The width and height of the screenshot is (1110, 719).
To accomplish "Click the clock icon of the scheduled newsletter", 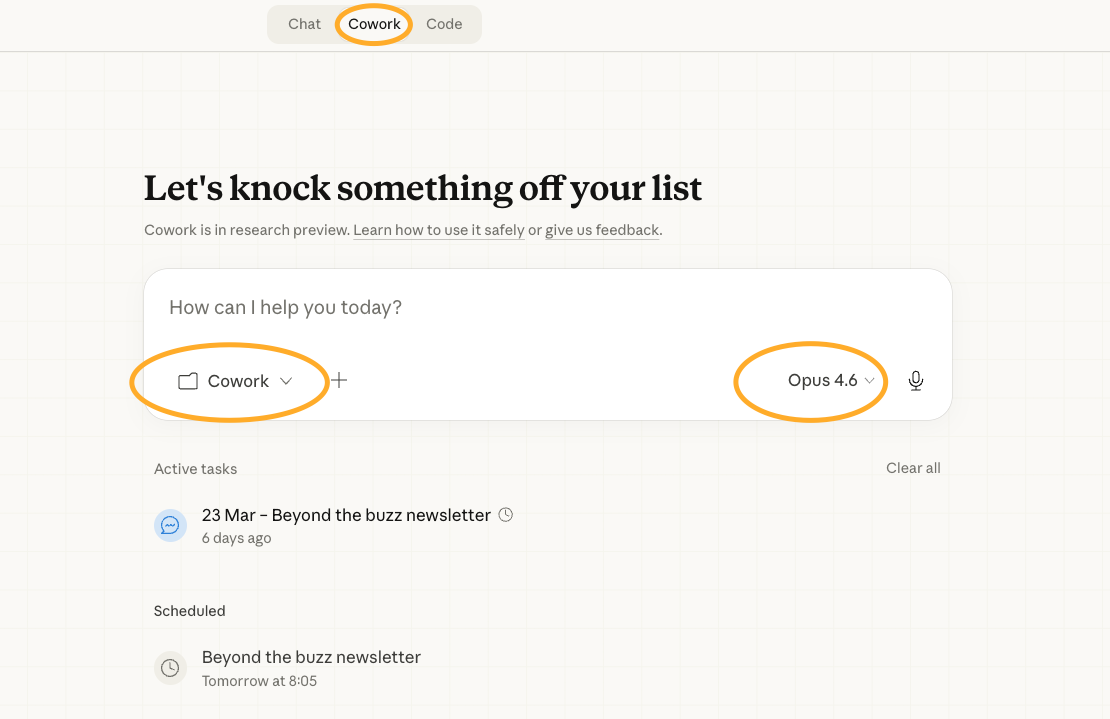I will tap(170, 667).
